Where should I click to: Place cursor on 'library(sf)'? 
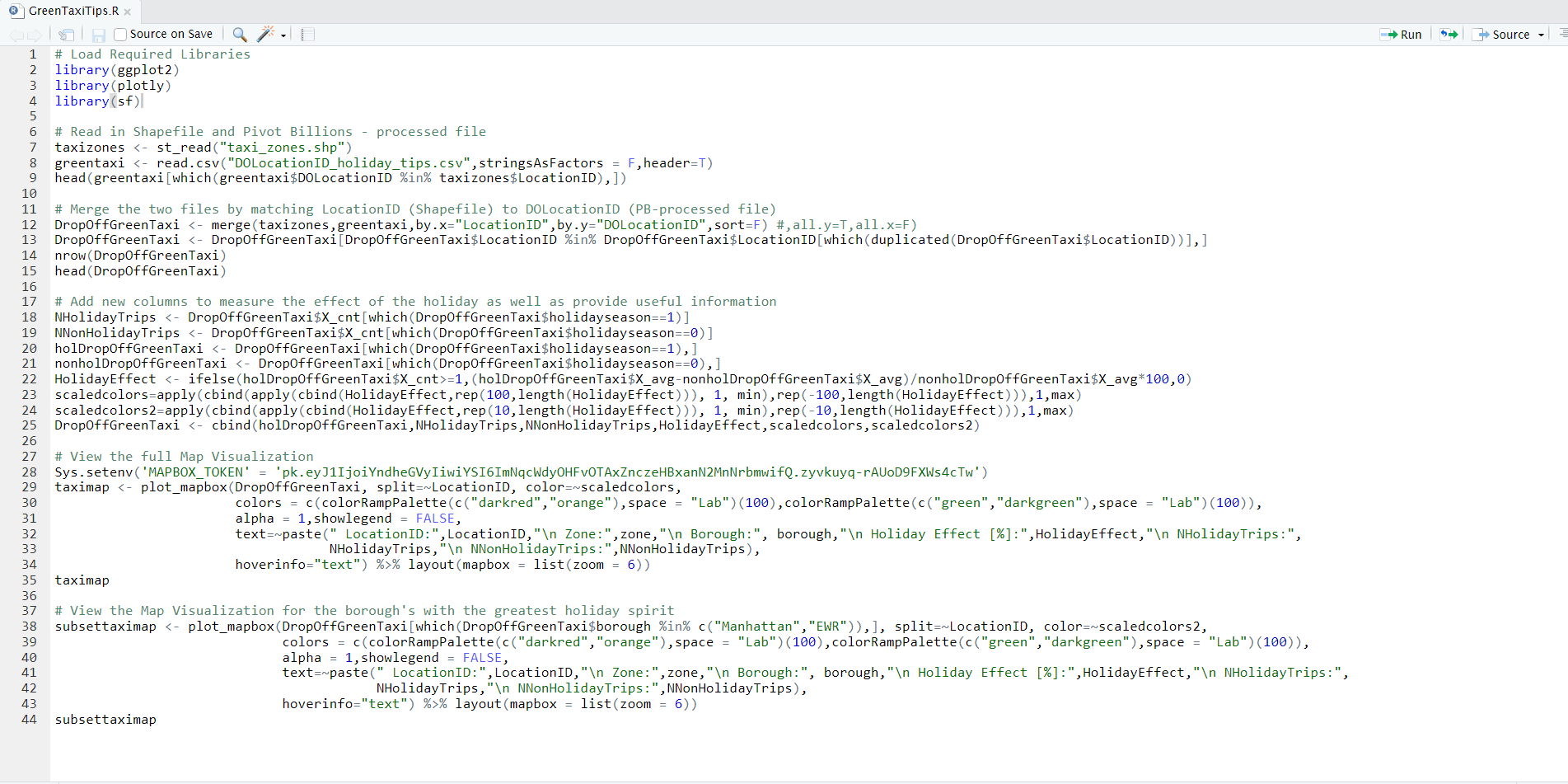97,101
